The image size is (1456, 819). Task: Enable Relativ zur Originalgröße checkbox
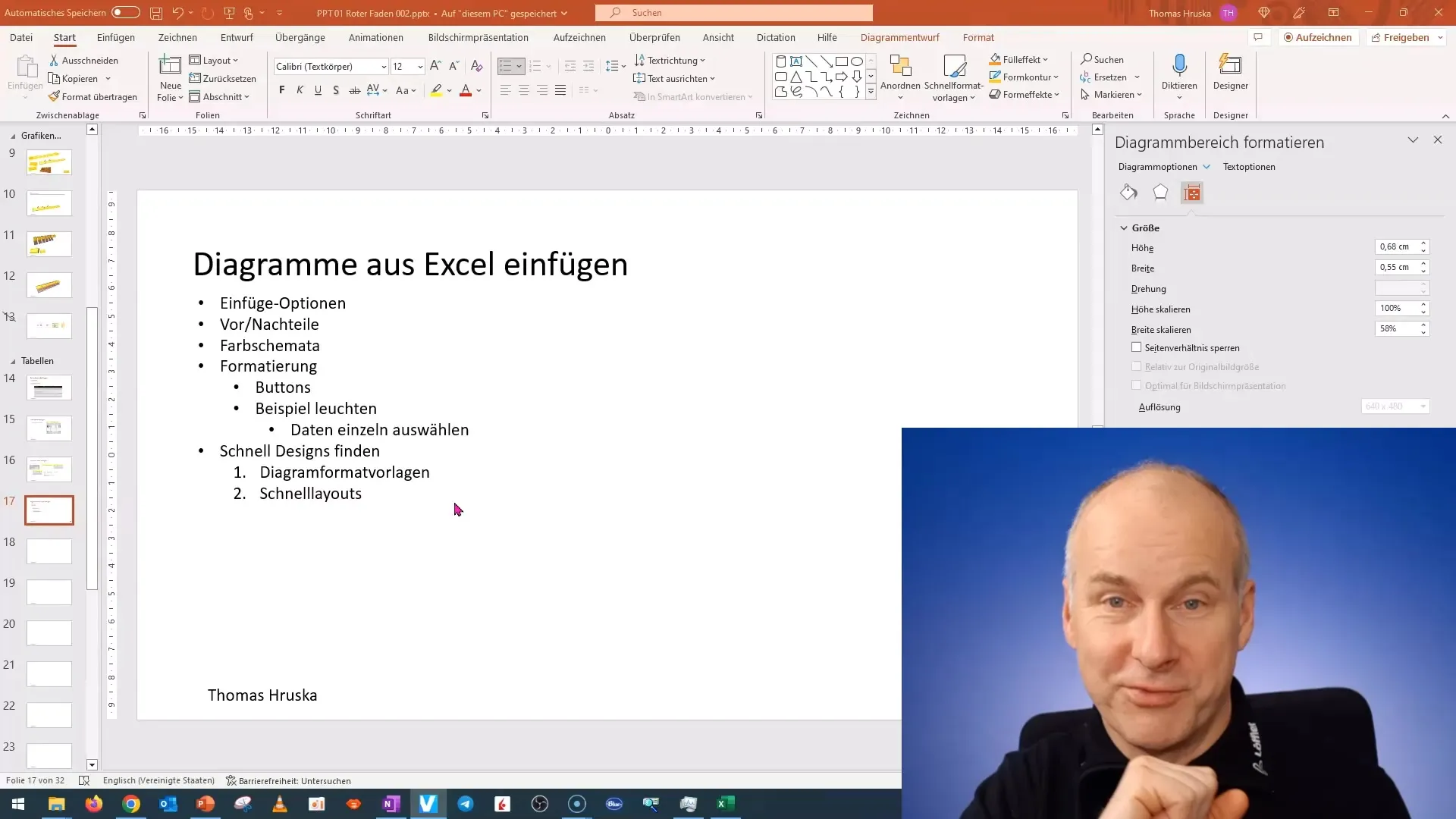click(x=1136, y=366)
